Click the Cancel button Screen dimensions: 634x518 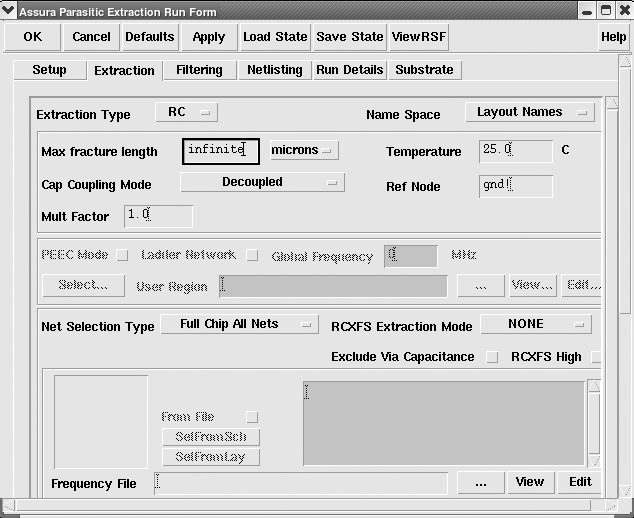tap(91, 37)
